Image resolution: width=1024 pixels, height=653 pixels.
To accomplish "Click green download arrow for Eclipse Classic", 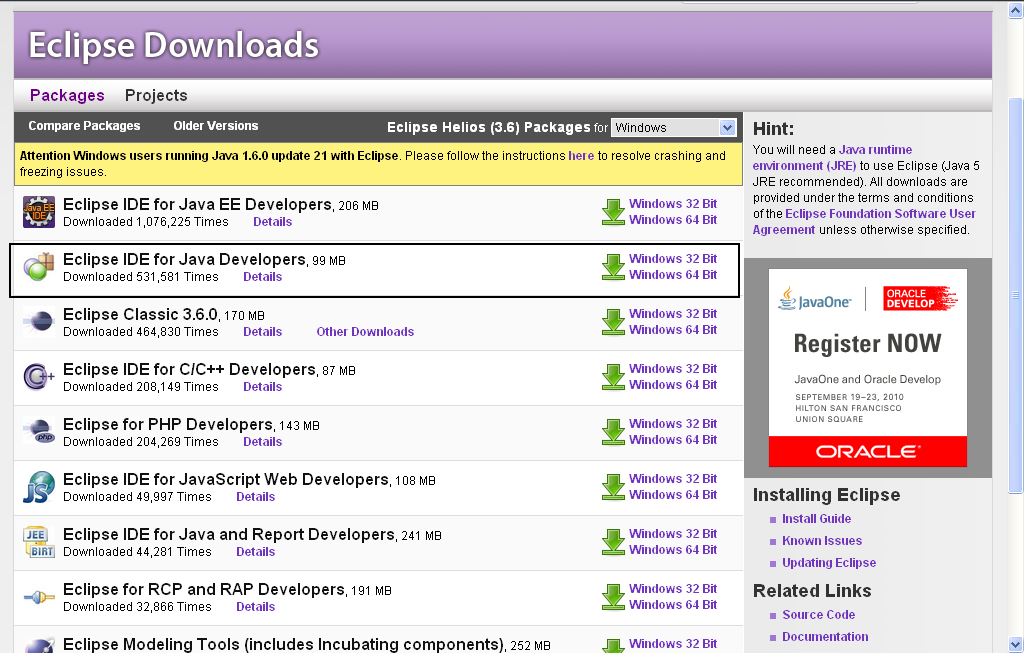I will [x=613, y=322].
